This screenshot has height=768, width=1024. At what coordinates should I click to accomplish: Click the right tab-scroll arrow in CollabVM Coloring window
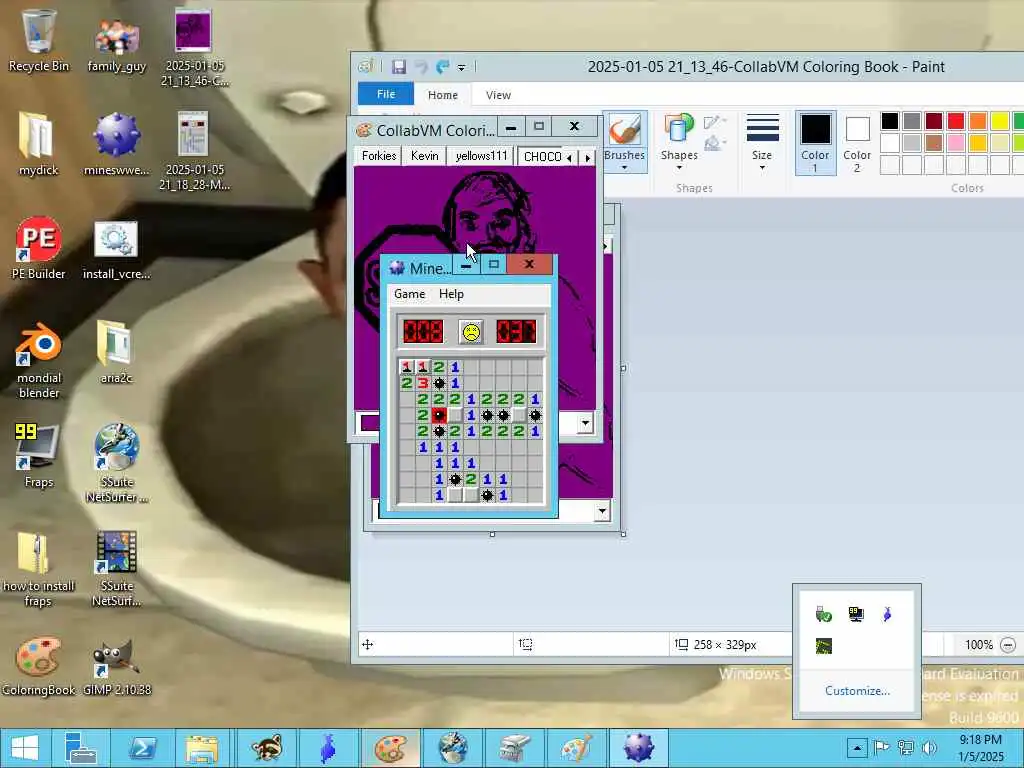(588, 157)
